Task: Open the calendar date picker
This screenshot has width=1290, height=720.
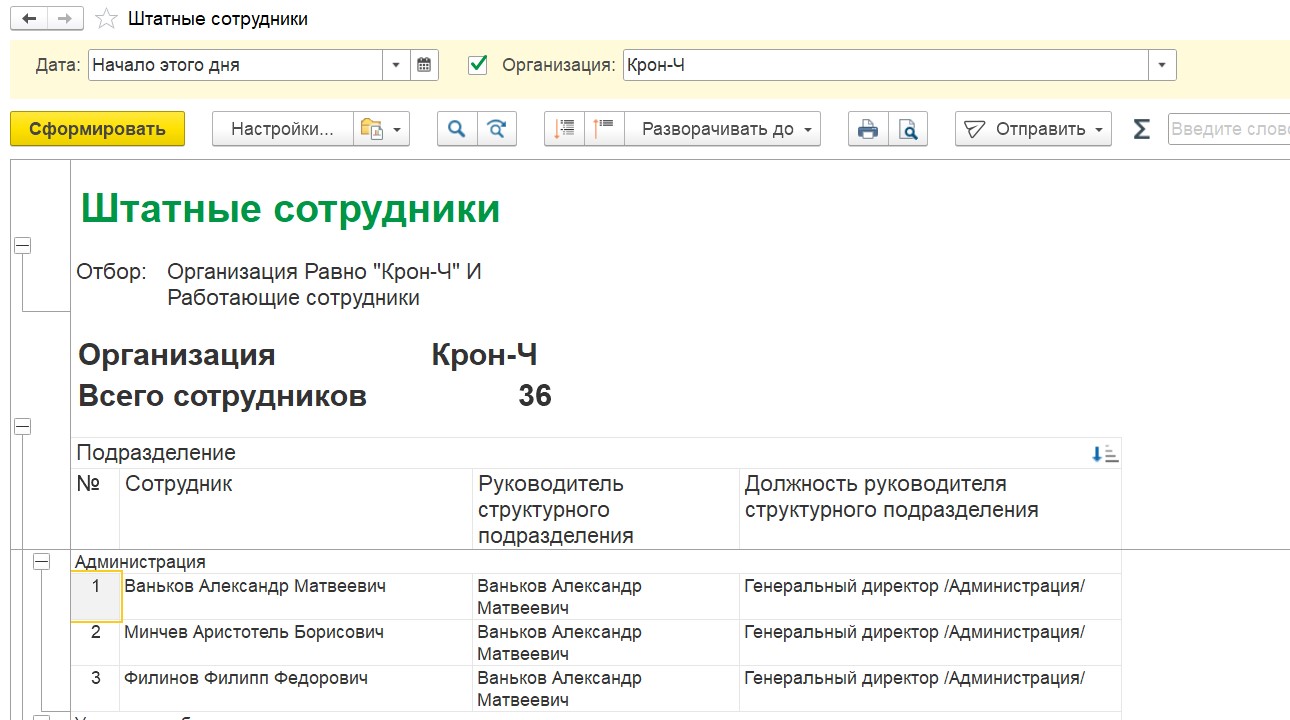Action: pos(424,65)
